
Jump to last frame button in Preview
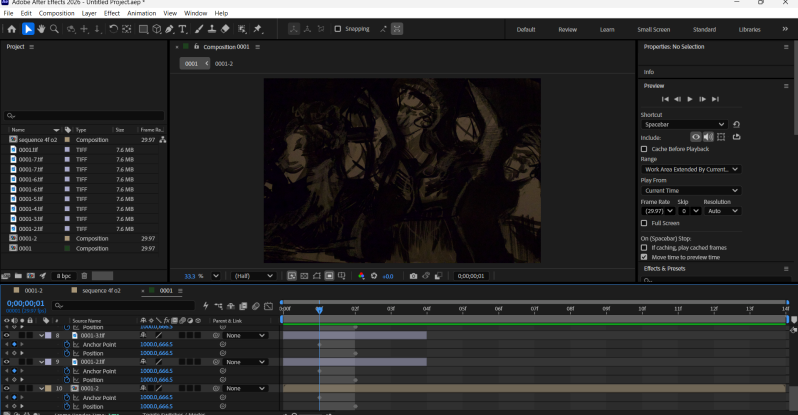tap(715, 99)
